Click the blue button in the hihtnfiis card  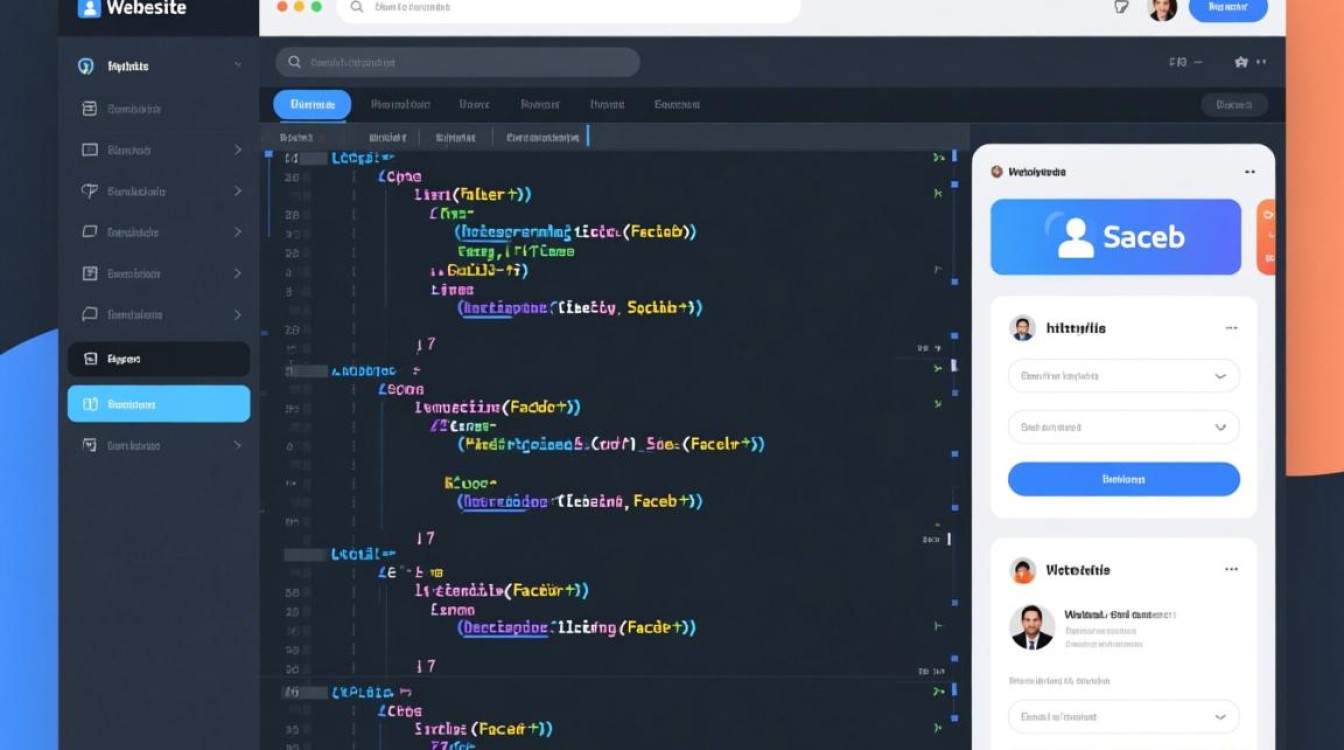(x=1124, y=479)
